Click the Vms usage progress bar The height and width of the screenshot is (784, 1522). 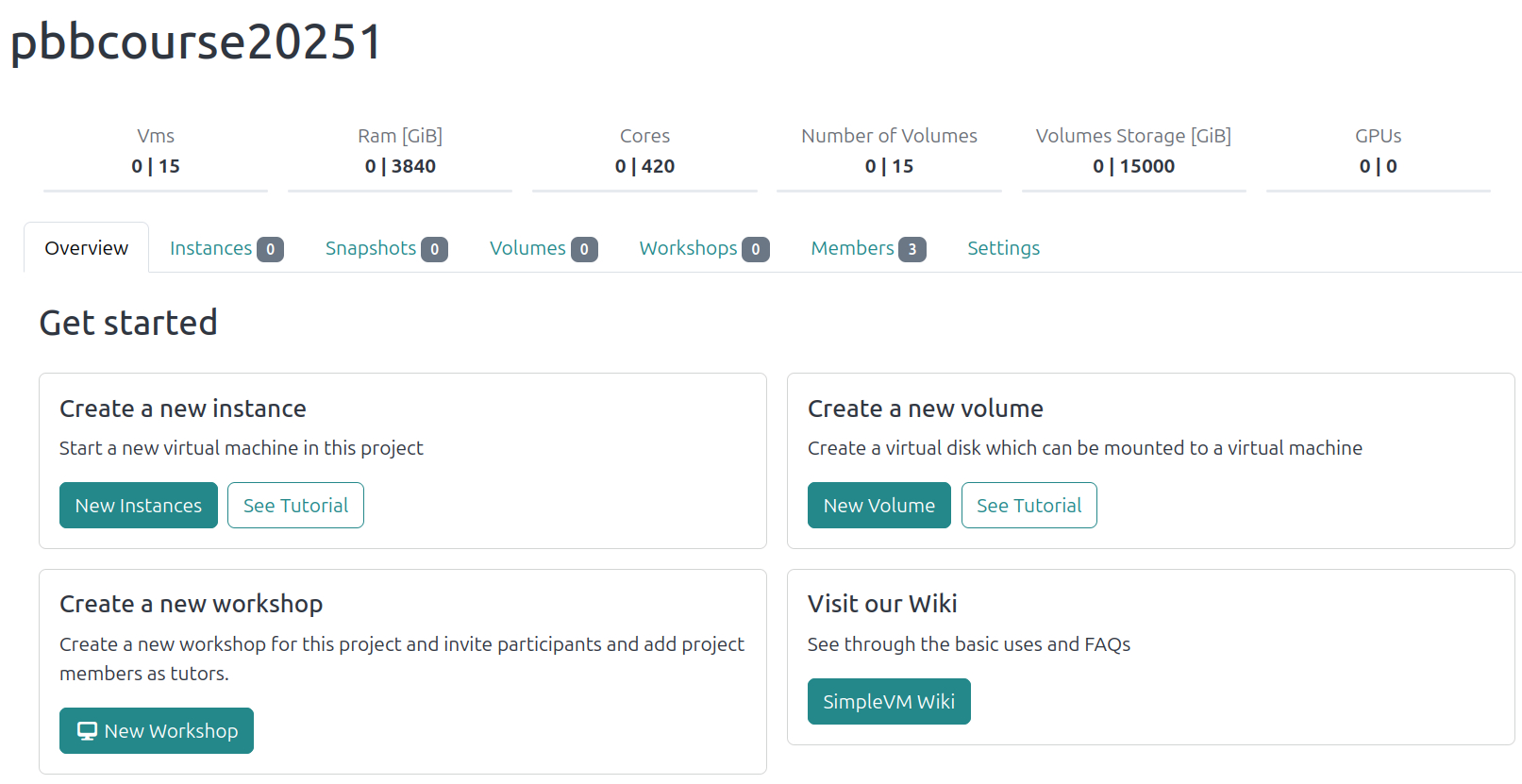click(x=156, y=191)
